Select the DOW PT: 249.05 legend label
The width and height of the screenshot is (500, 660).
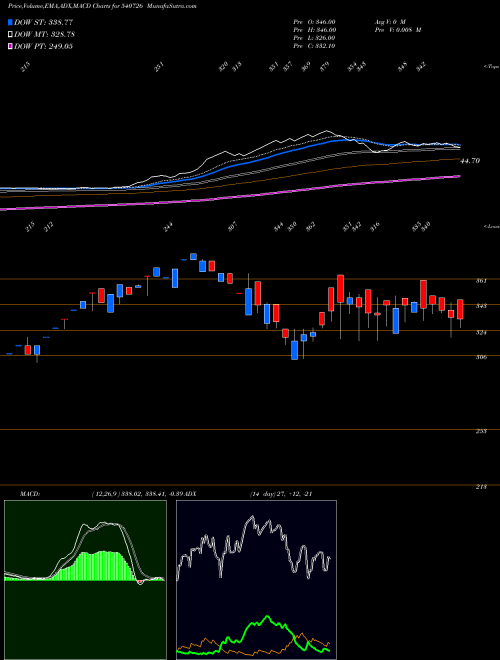[x=43, y=46]
